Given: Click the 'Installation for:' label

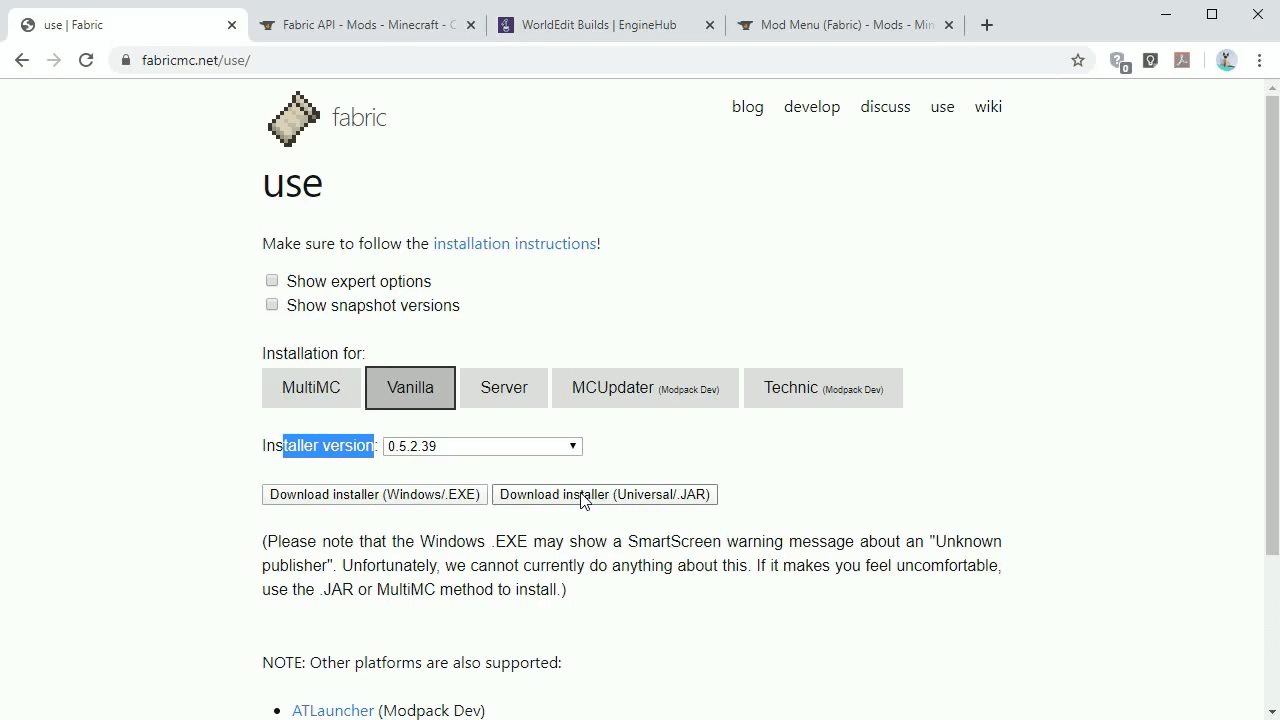Looking at the screenshot, I should click(x=314, y=354).
